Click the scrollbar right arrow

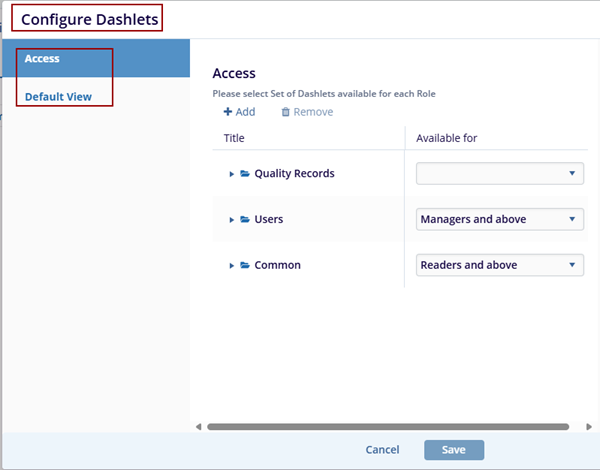[x=588, y=427]
